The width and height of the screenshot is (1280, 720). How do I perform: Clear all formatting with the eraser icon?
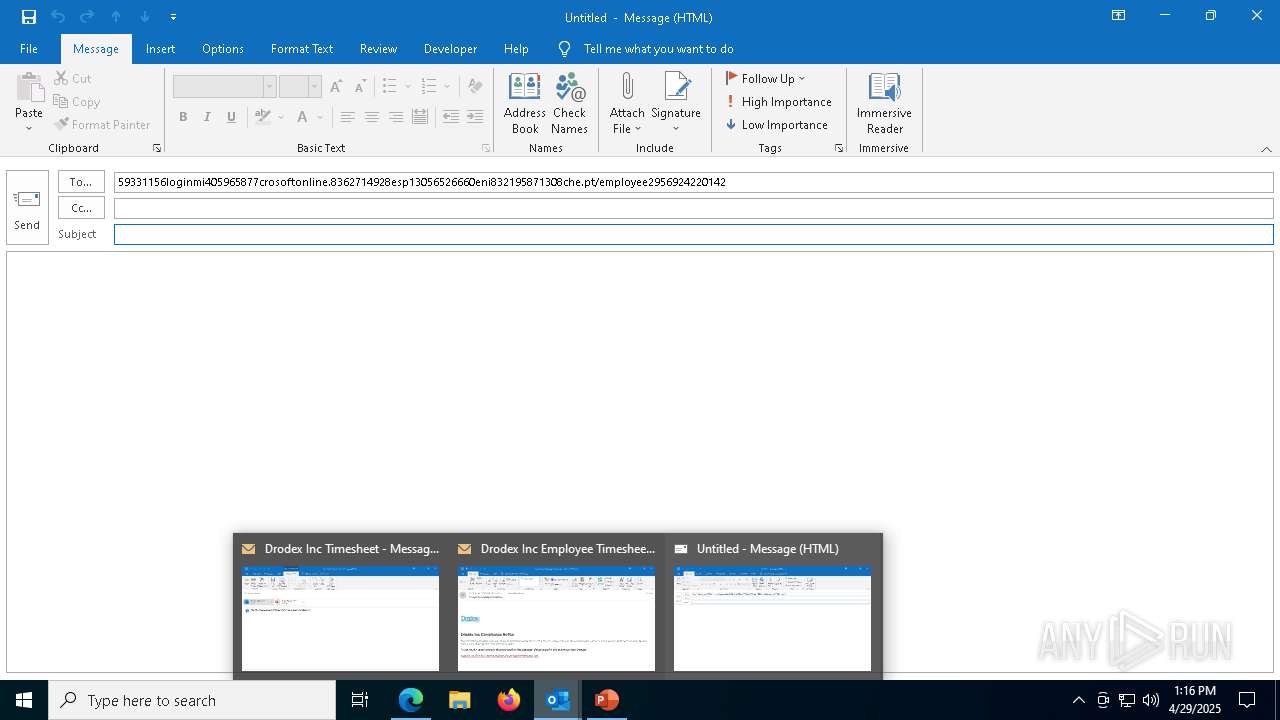pos(475,87)
